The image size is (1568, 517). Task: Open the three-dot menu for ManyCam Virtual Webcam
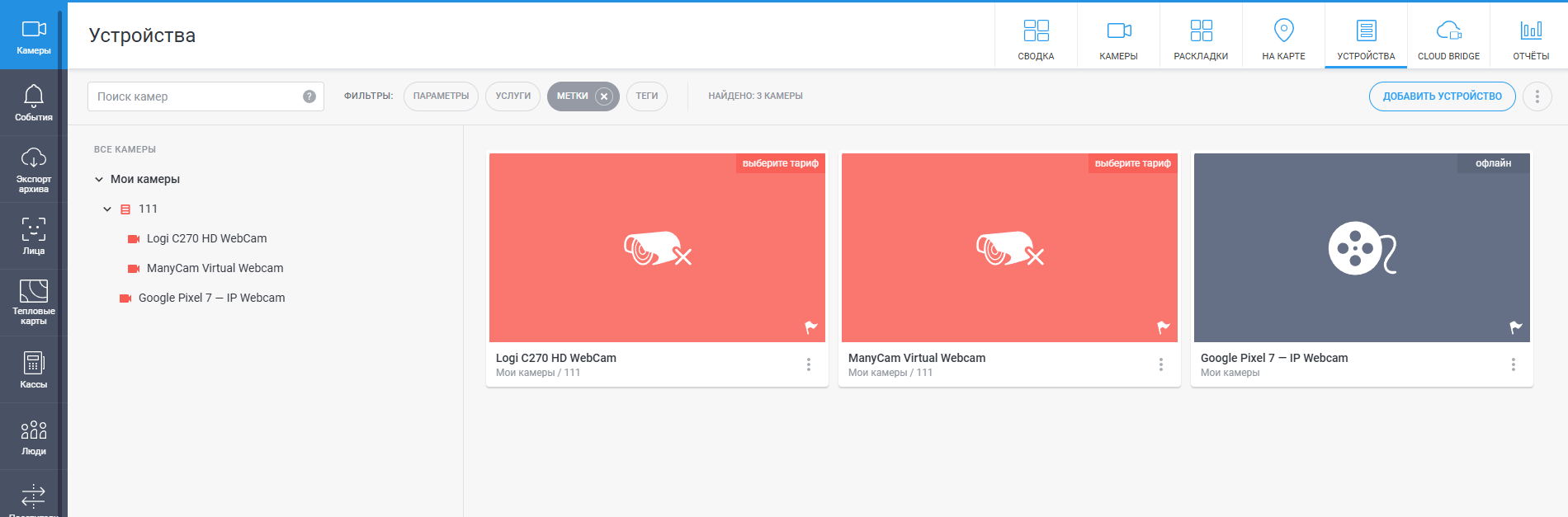pyautogui.click(x=1161, y=364)
